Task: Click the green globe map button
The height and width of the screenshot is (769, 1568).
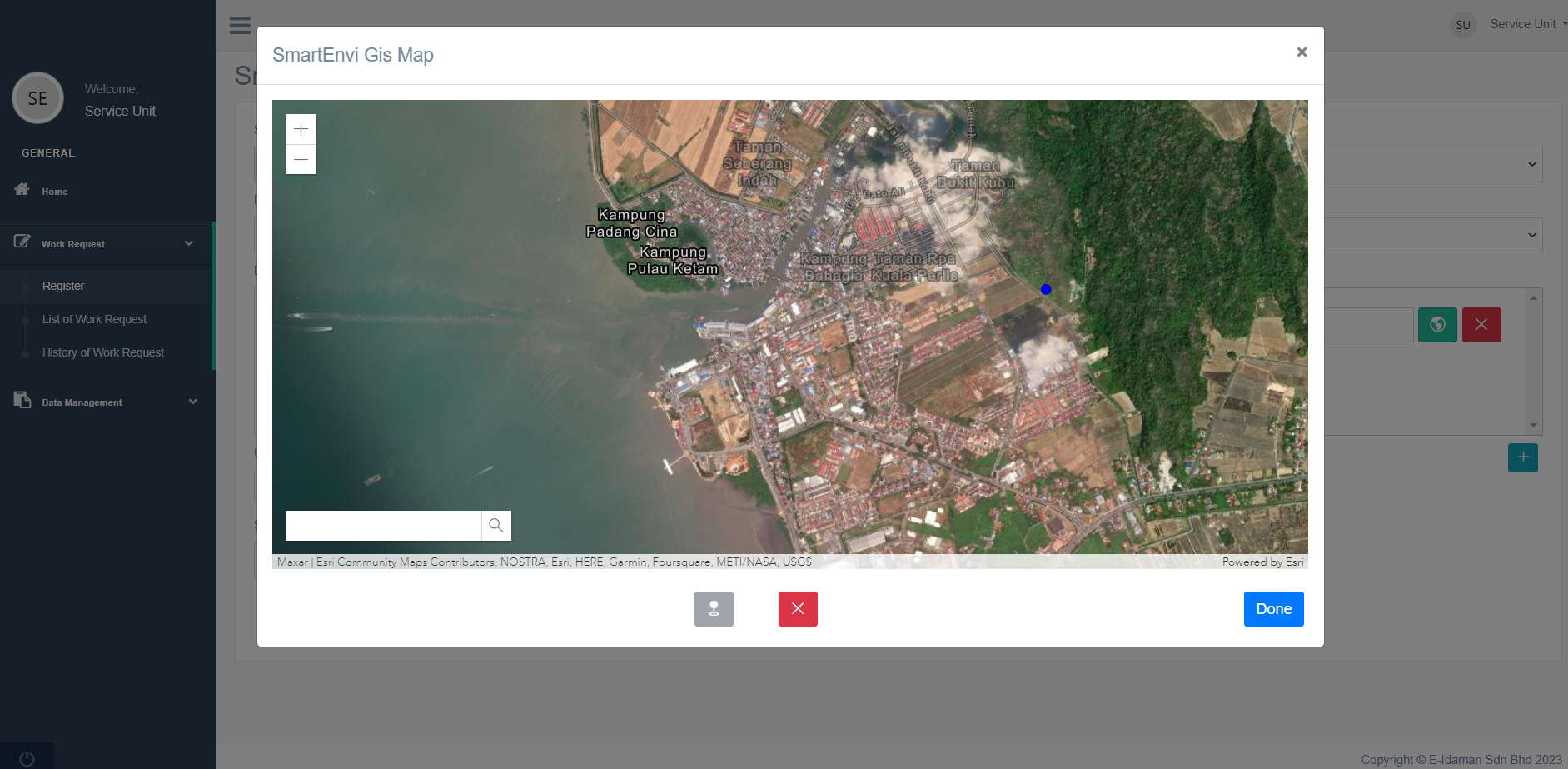Action: click(1437, 325)
